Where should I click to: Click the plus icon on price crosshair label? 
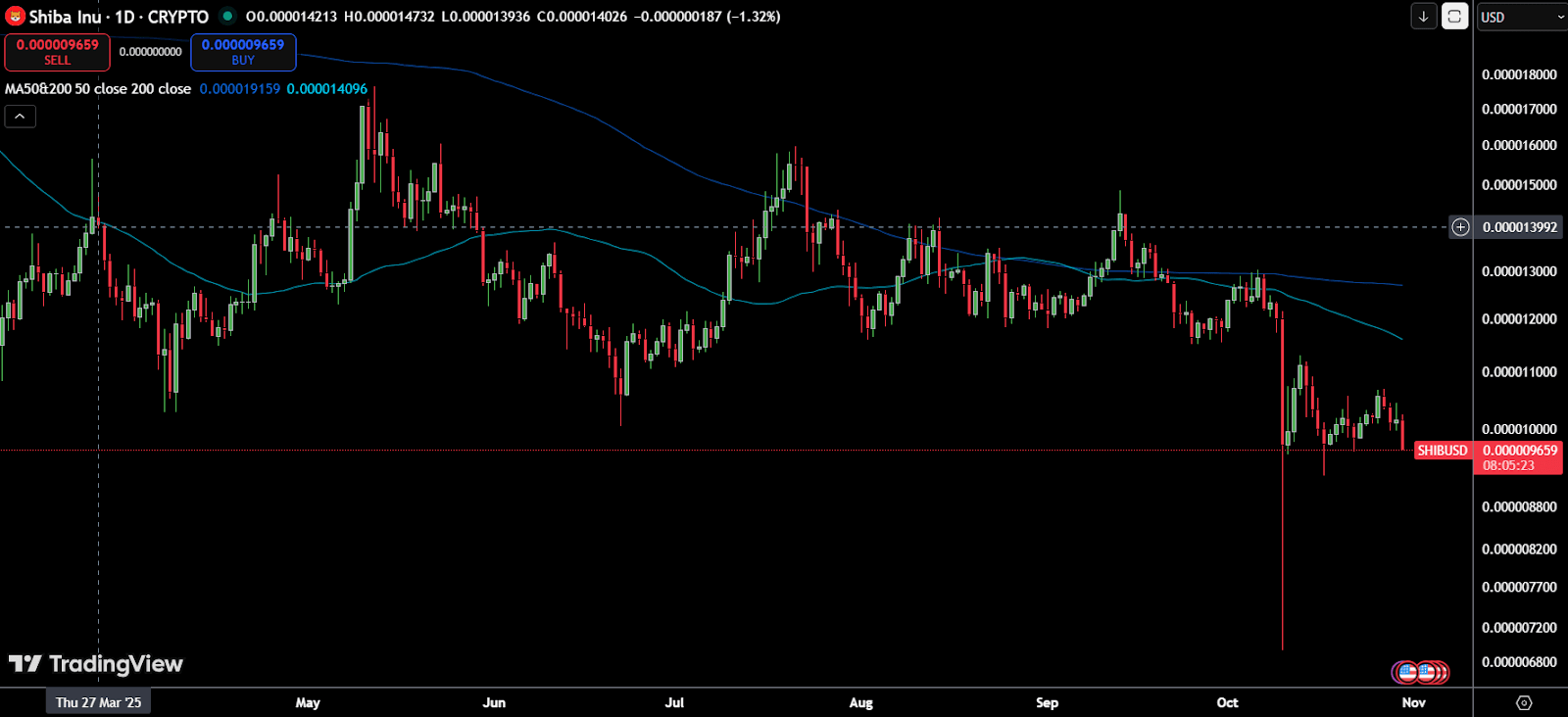coord(1460,227)
